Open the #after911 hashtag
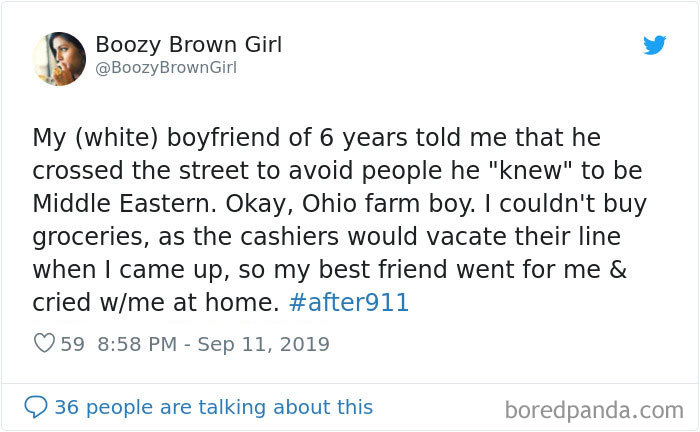The width and height of the screenshot is (700, 432). pyautogui.click(x=348, y=303)
